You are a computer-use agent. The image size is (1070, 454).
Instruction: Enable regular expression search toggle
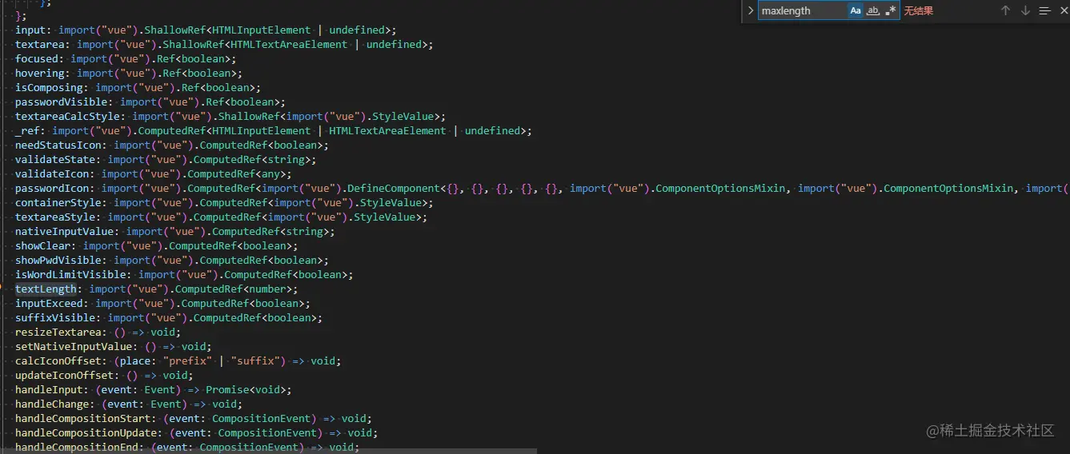891,10
